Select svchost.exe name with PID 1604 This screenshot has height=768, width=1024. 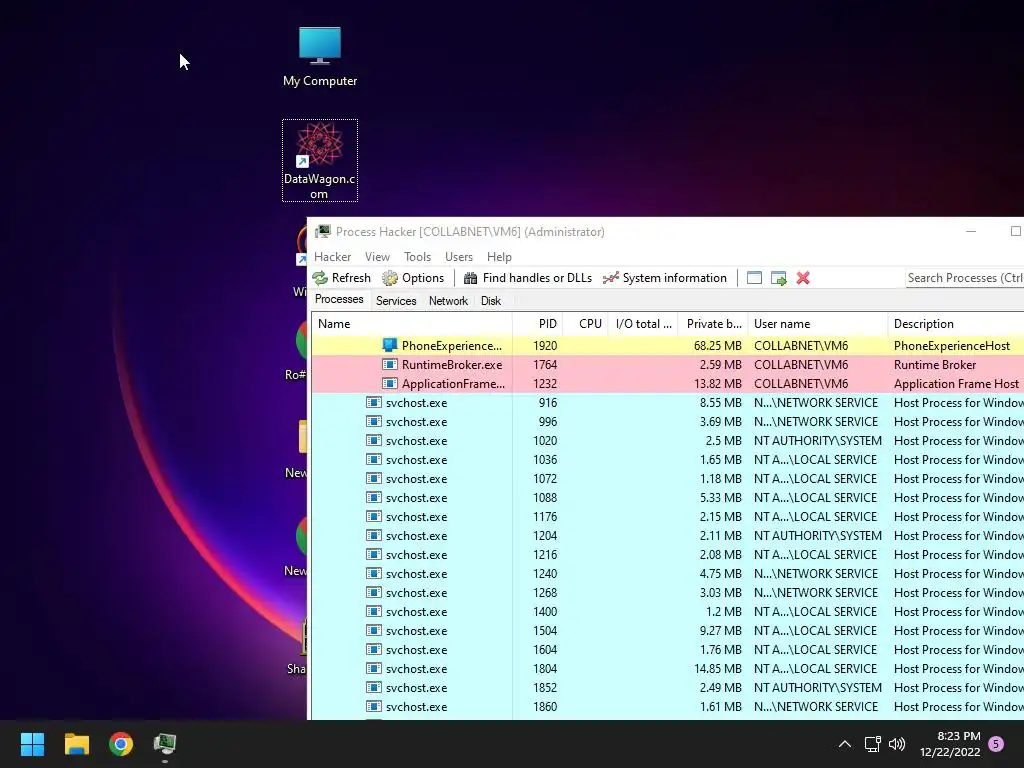(x=417, y=650)
